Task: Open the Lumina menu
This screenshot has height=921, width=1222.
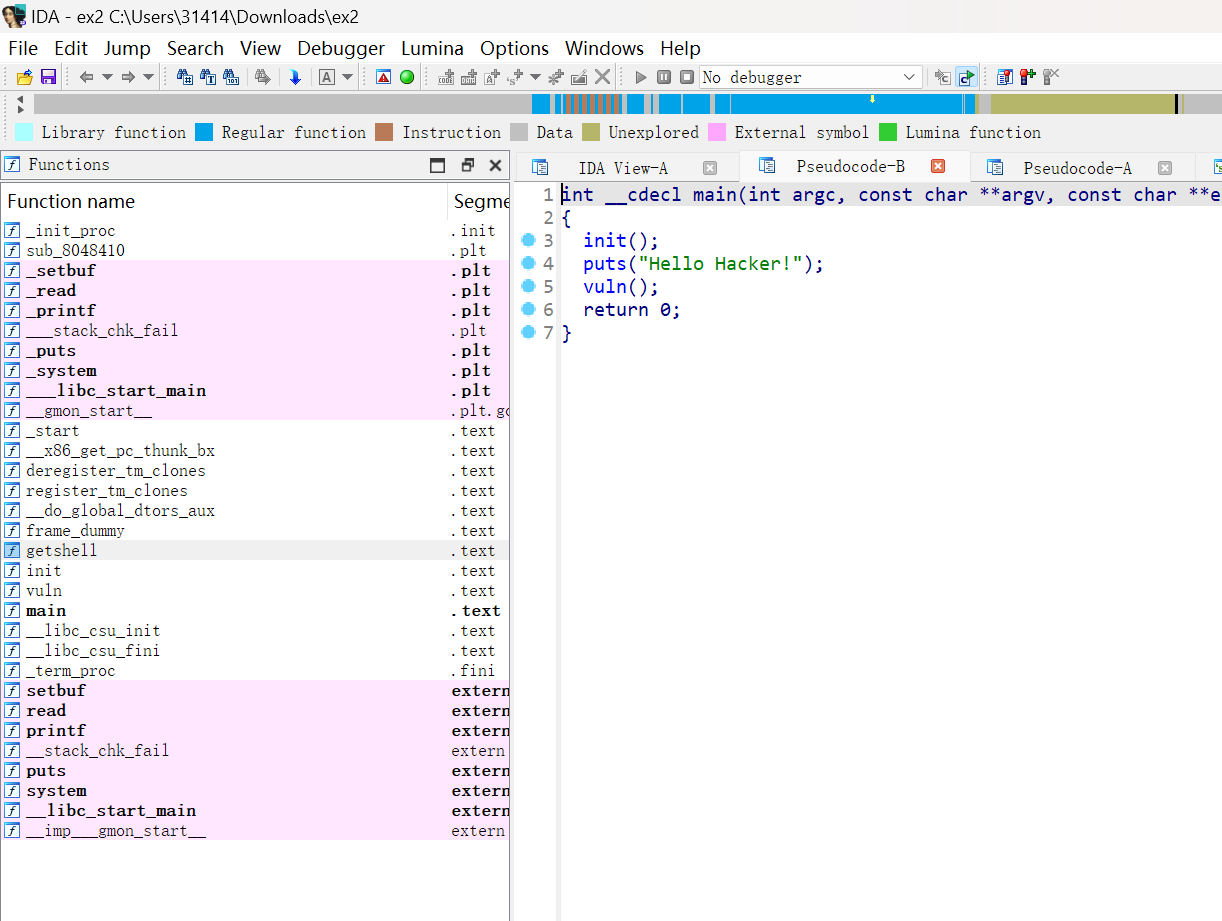Action: (x=432, y=48)
